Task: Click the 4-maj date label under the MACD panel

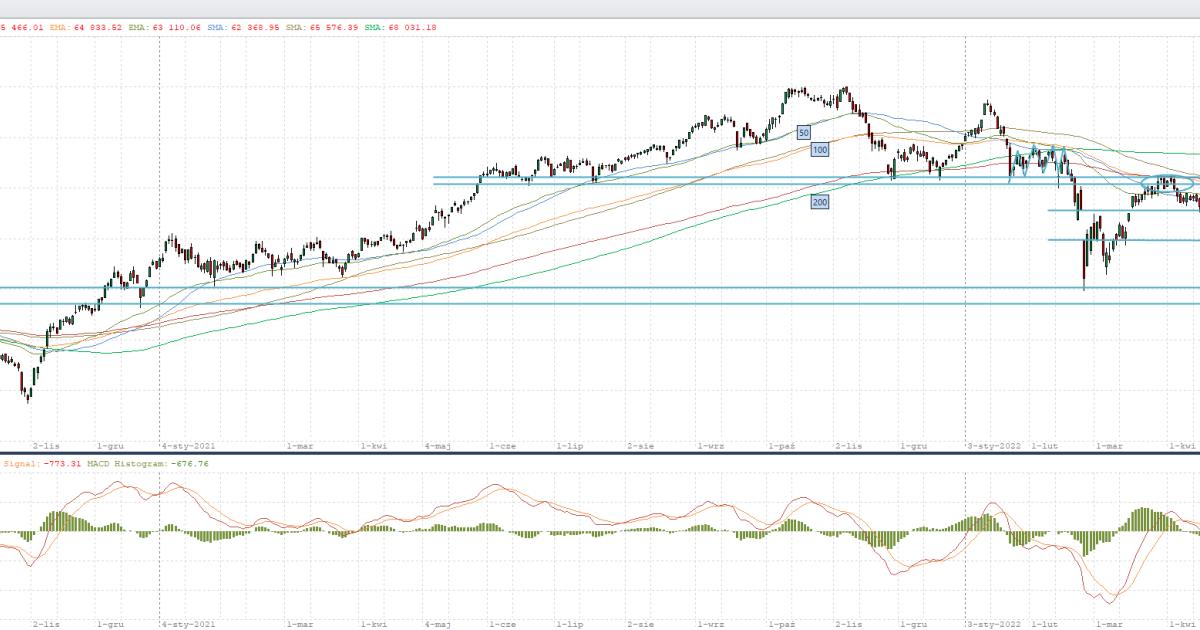Action: (438, 622)
